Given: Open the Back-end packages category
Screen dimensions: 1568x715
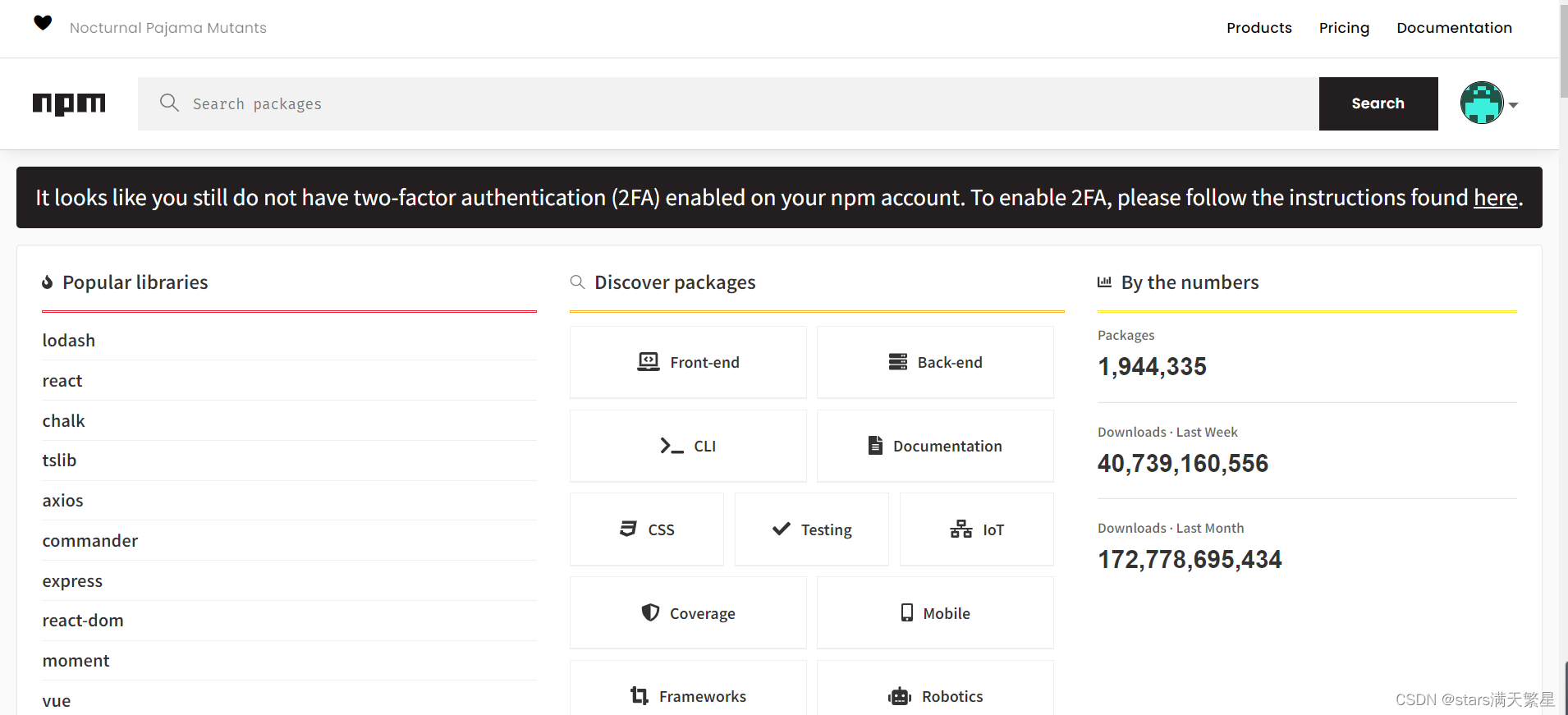Looking at the screenshot, I should pos(935,362).
